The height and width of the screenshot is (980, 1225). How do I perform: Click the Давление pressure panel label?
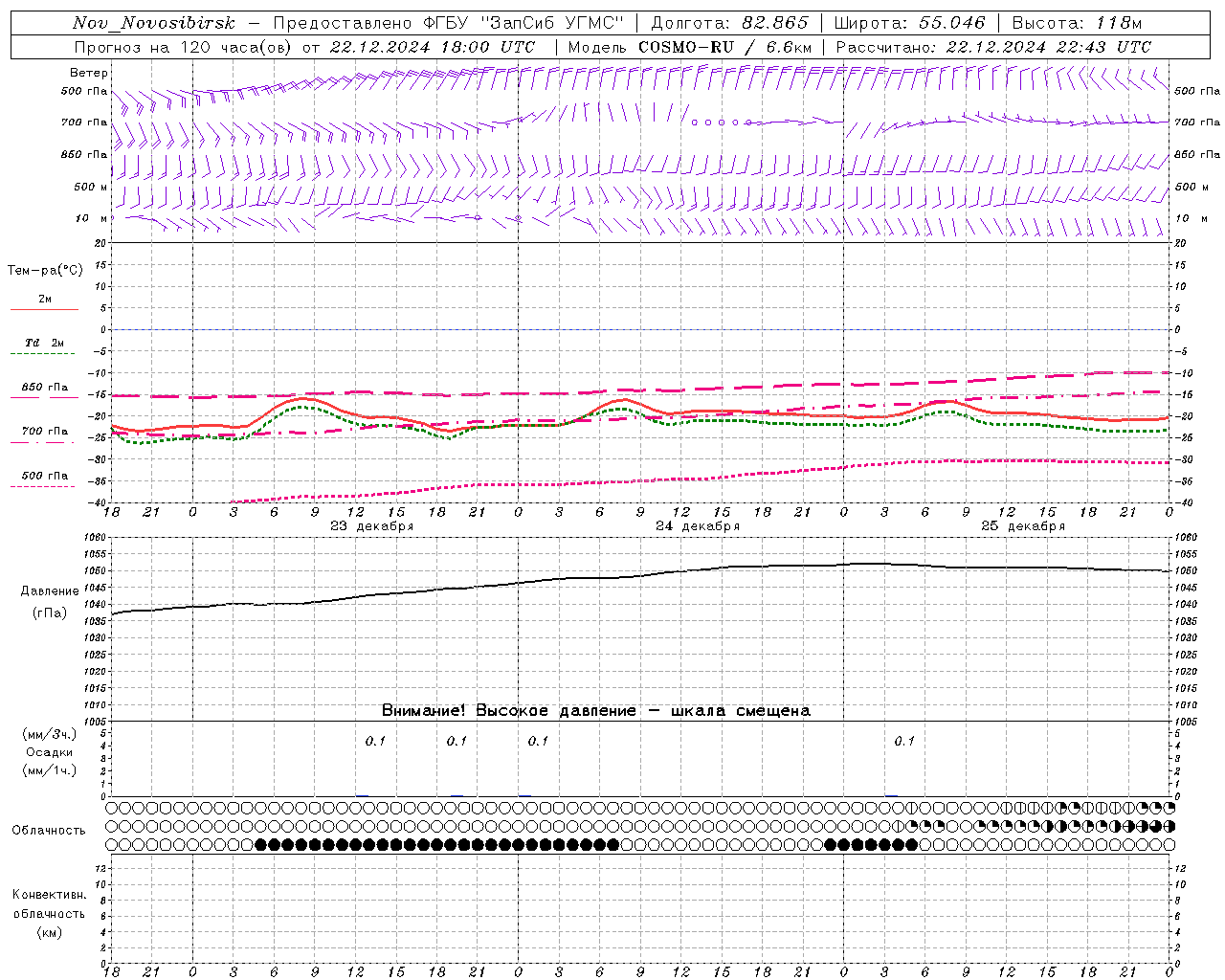[x=50, y=591]
